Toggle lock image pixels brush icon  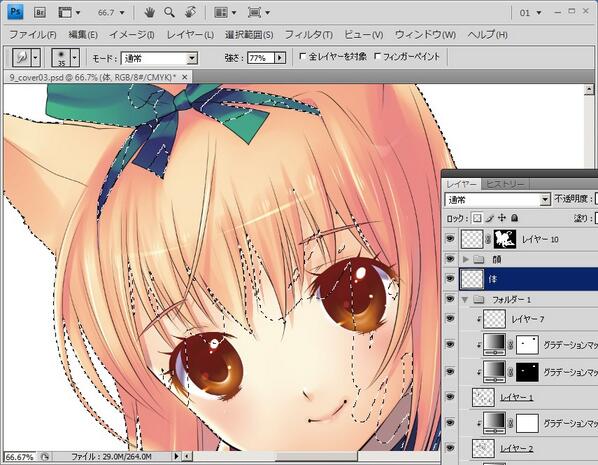coord(490,219)
